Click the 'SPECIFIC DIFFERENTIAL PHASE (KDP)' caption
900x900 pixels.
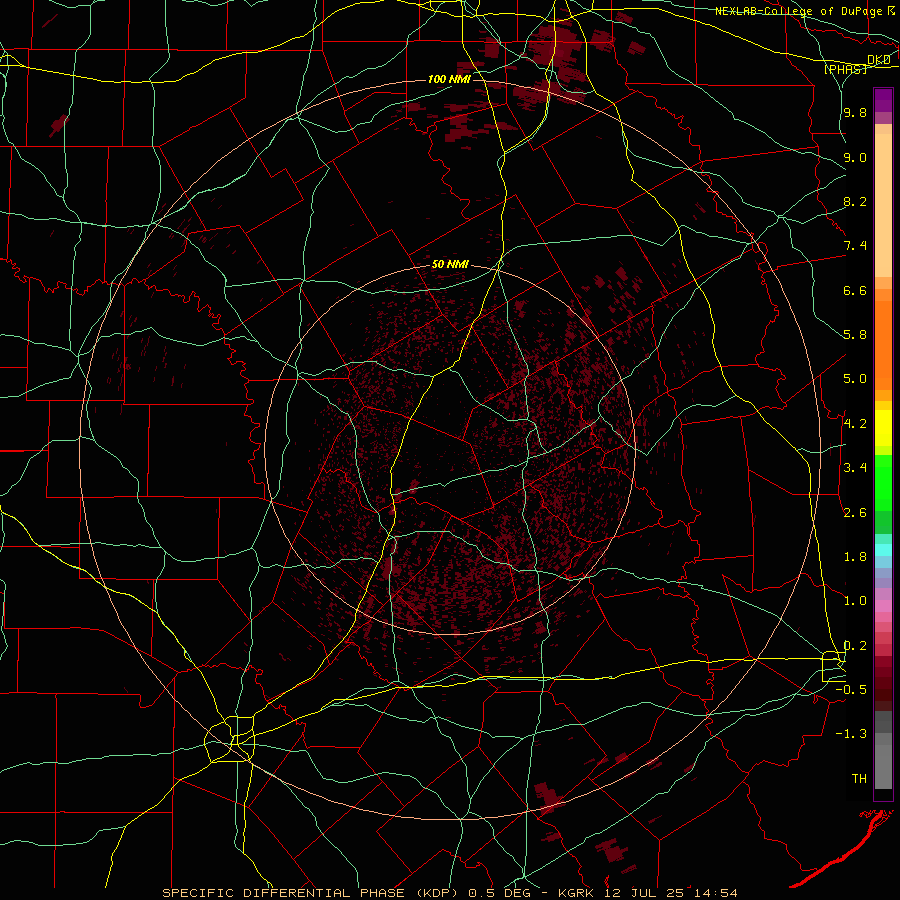[311, 893]
